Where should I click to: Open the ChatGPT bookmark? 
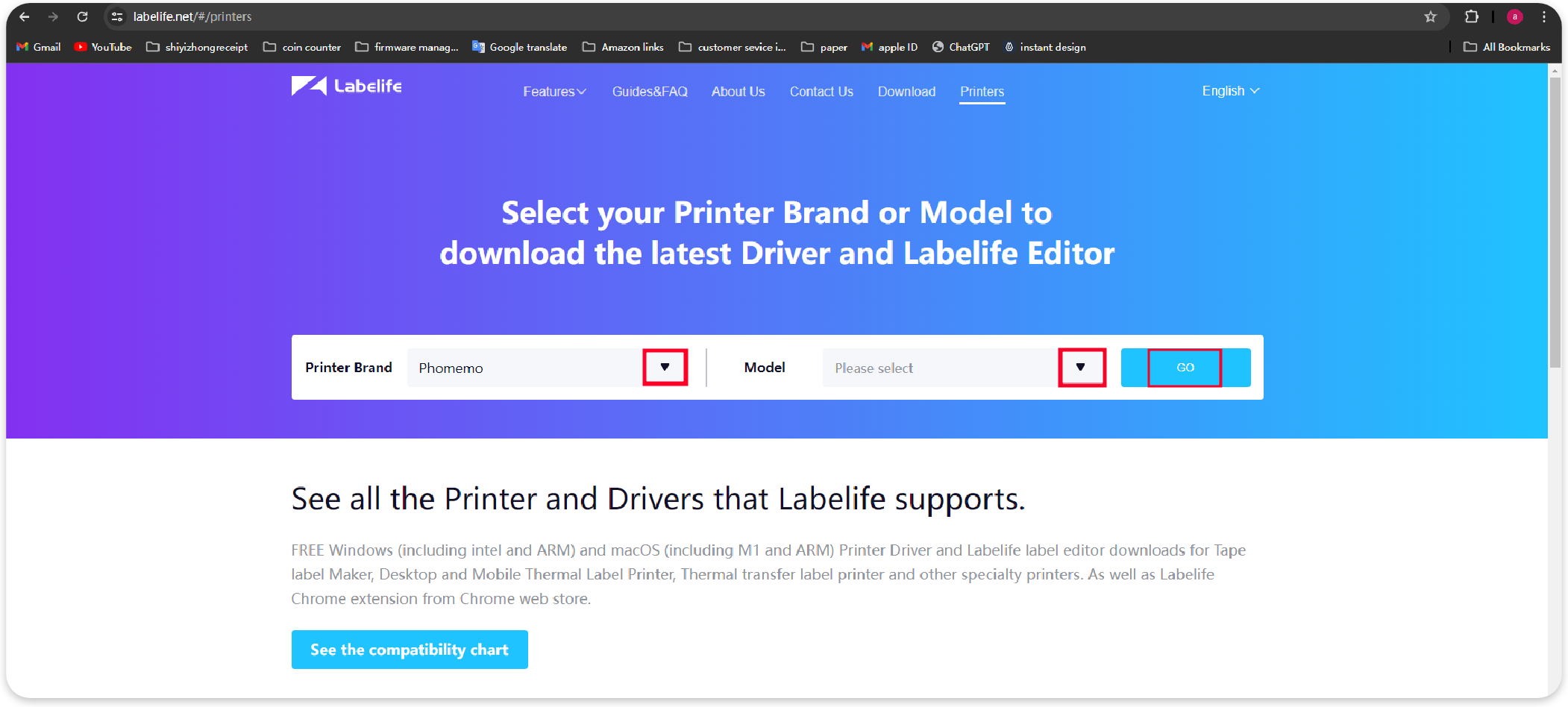[961, 47]
